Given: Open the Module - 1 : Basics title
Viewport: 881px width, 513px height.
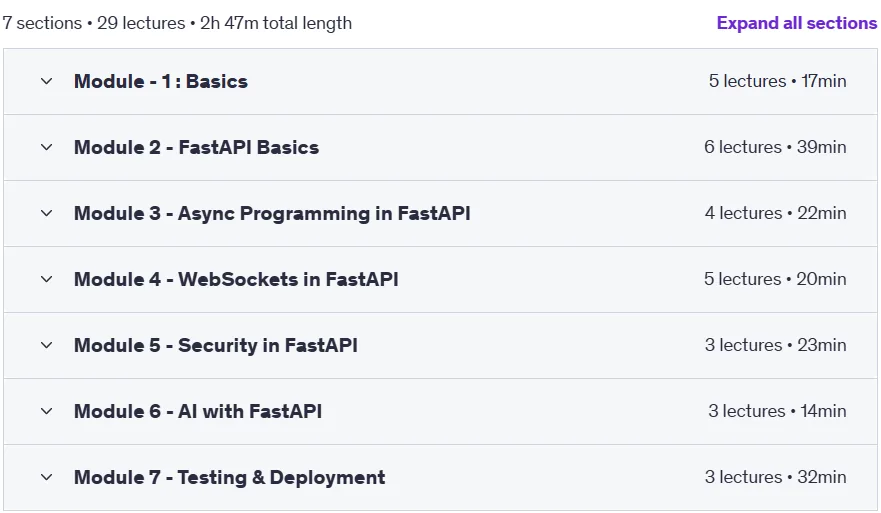Looking at the screenshot, I should [x=161, y=81].
